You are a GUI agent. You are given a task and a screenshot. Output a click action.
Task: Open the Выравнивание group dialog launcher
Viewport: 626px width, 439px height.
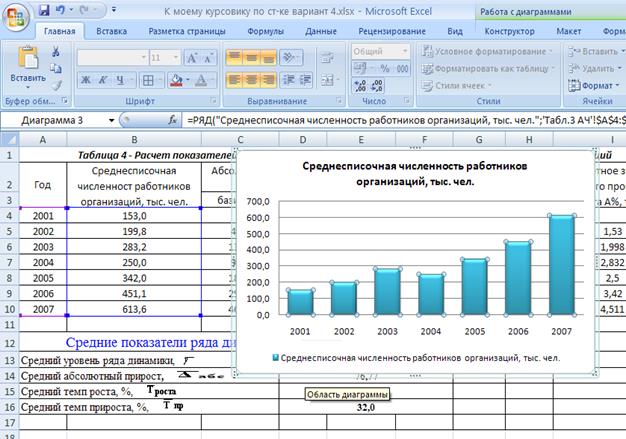(x=339, y=101)
